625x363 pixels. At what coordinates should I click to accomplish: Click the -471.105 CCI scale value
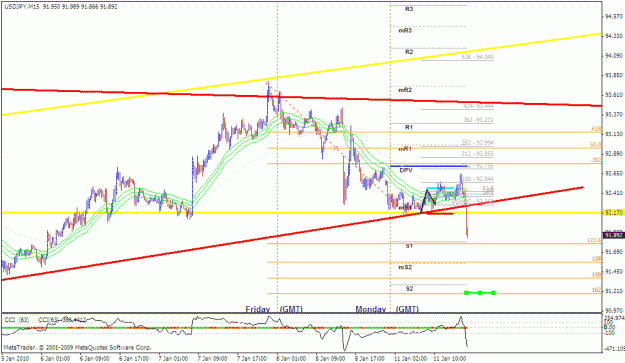coord(614,349)
